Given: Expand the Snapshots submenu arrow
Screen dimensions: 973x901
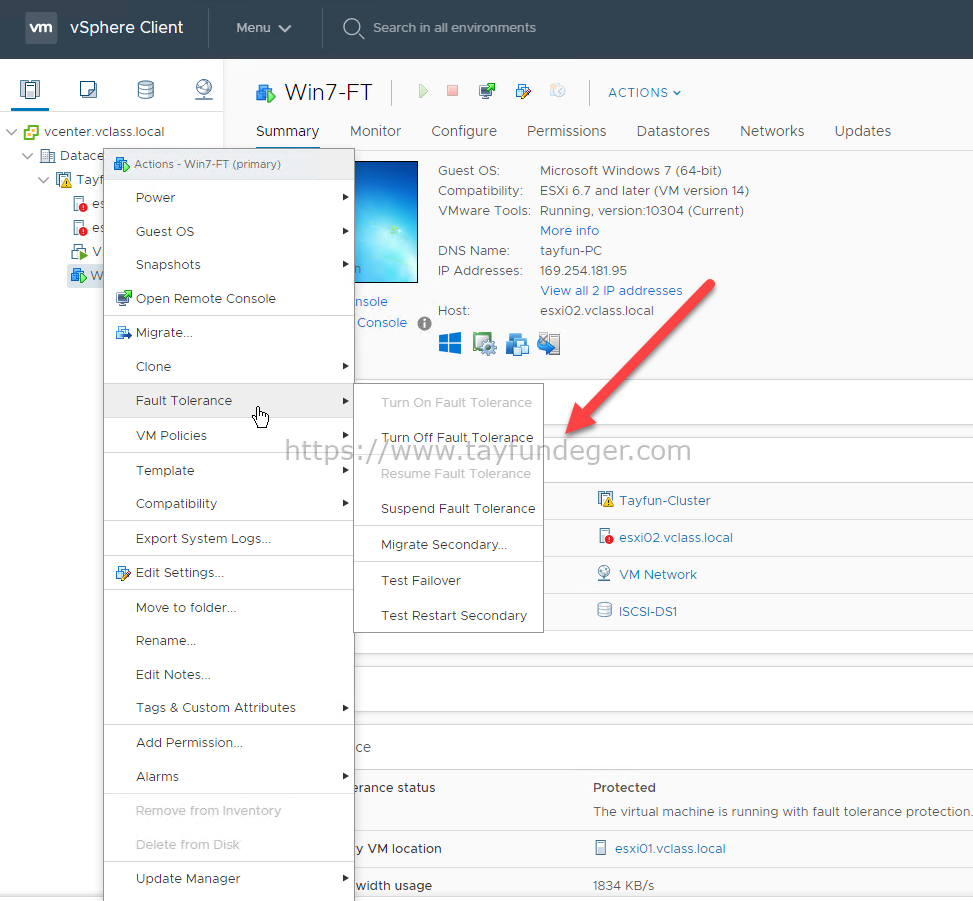Looking at the screenshot, I should 345,264.
